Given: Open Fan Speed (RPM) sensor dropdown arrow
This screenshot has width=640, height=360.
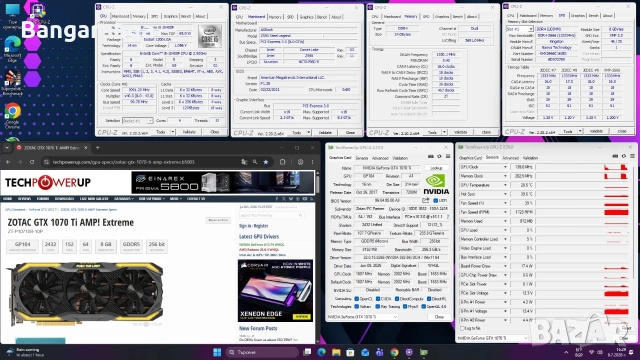Looking at the screenshot, I should [x=505, y=212].
